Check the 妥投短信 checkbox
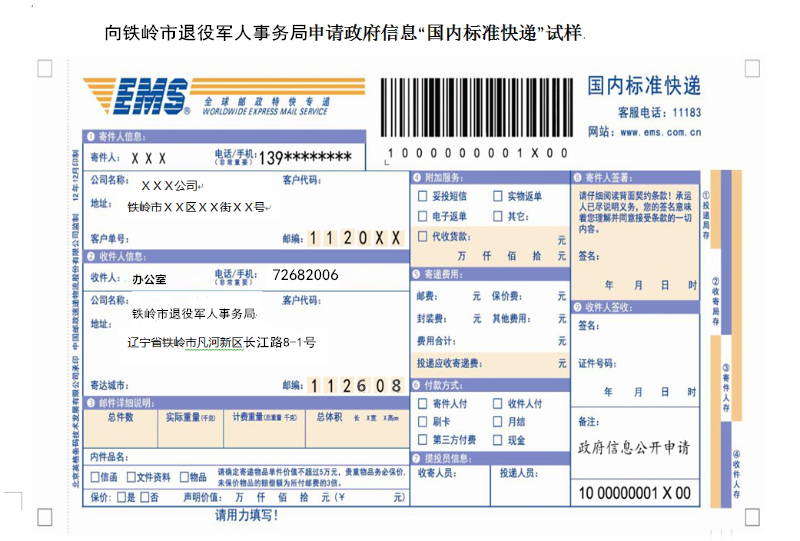Image resolution: width=800 pixels, height=541 pixels. tap(422, 196)
